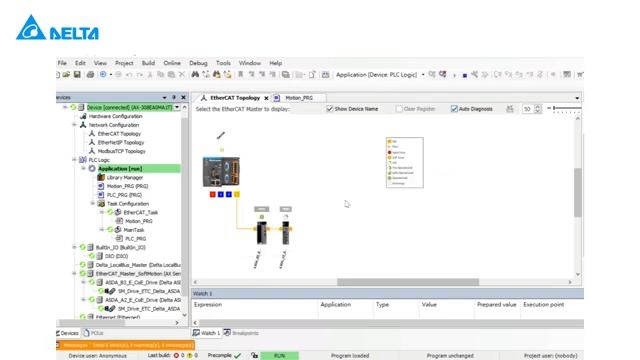Open the editor tab list dropdown arrow
640x360 pixels.
(x=577, y=98)
